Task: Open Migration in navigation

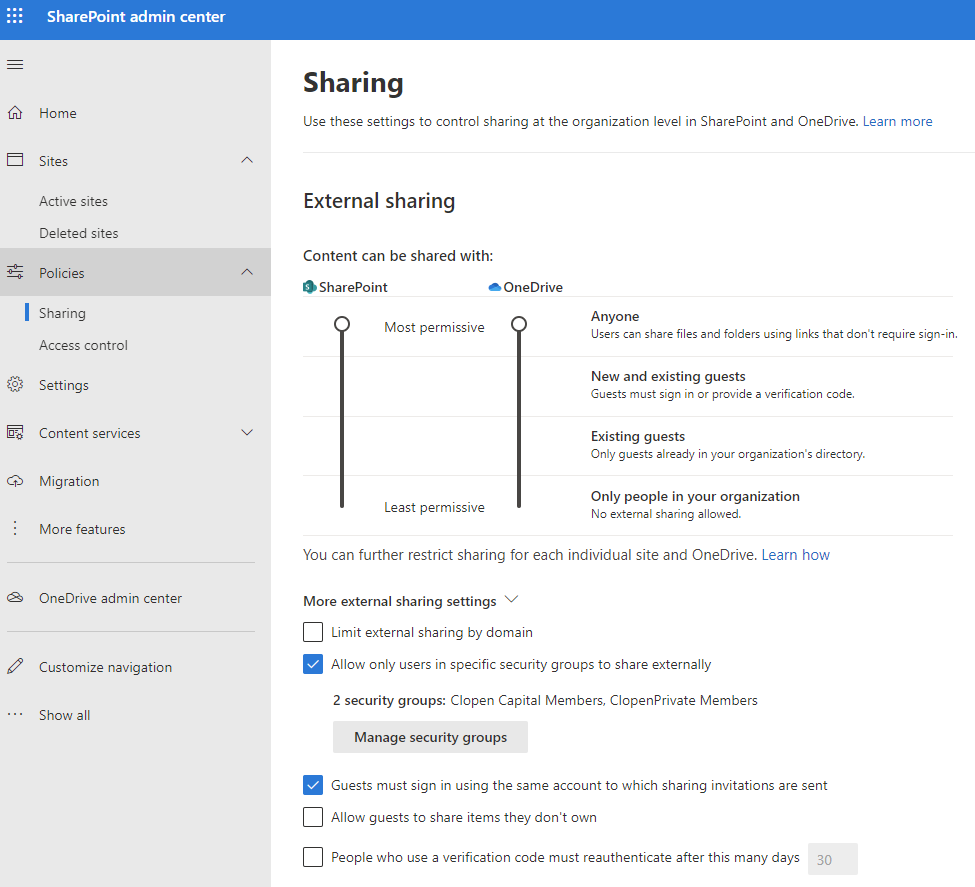Action: tap(69, 481)
